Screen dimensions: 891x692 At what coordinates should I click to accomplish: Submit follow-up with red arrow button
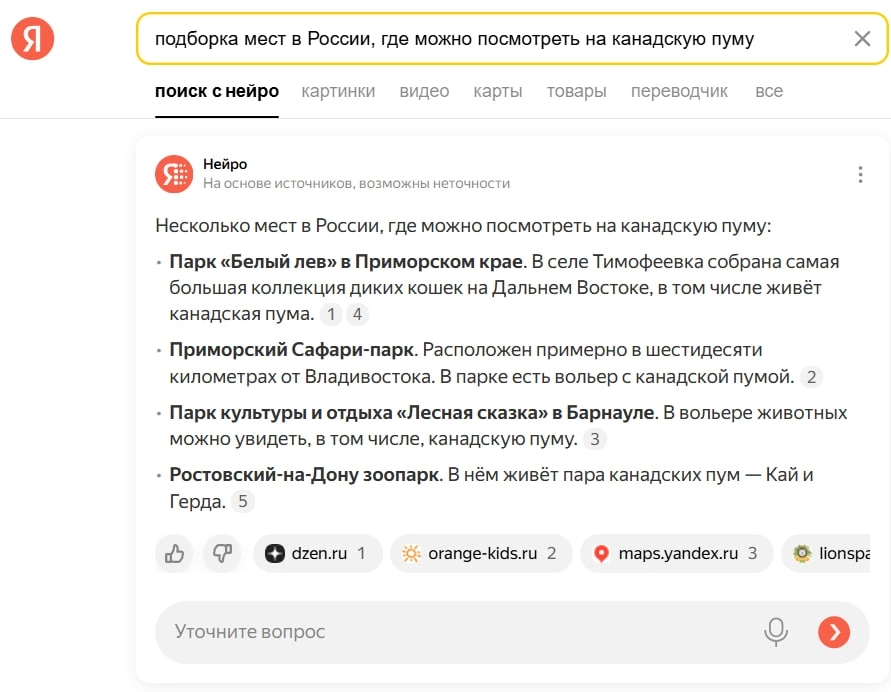point(834,632)
